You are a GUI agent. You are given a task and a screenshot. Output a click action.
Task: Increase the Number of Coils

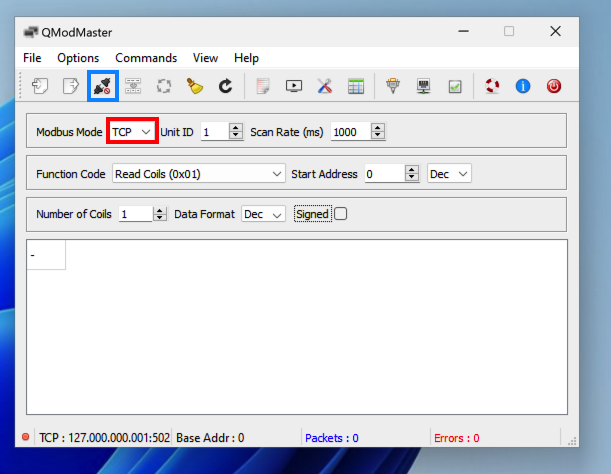(159, 210)
